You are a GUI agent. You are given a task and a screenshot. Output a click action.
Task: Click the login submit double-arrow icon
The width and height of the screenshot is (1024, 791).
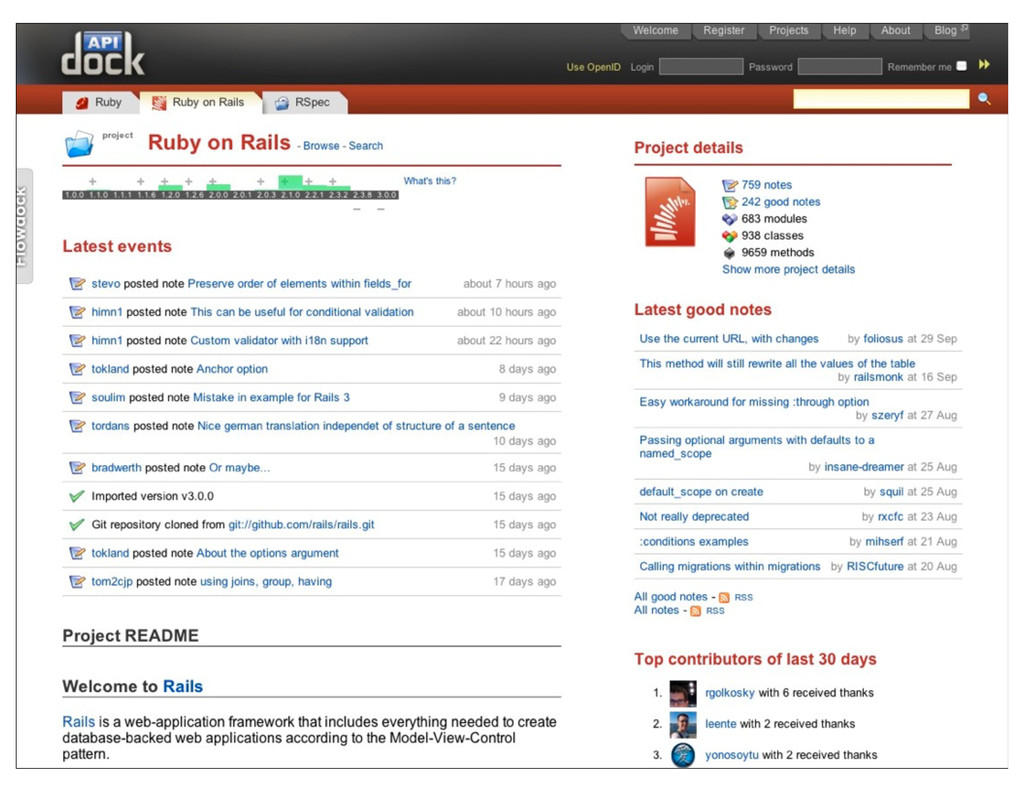point(984,65)
